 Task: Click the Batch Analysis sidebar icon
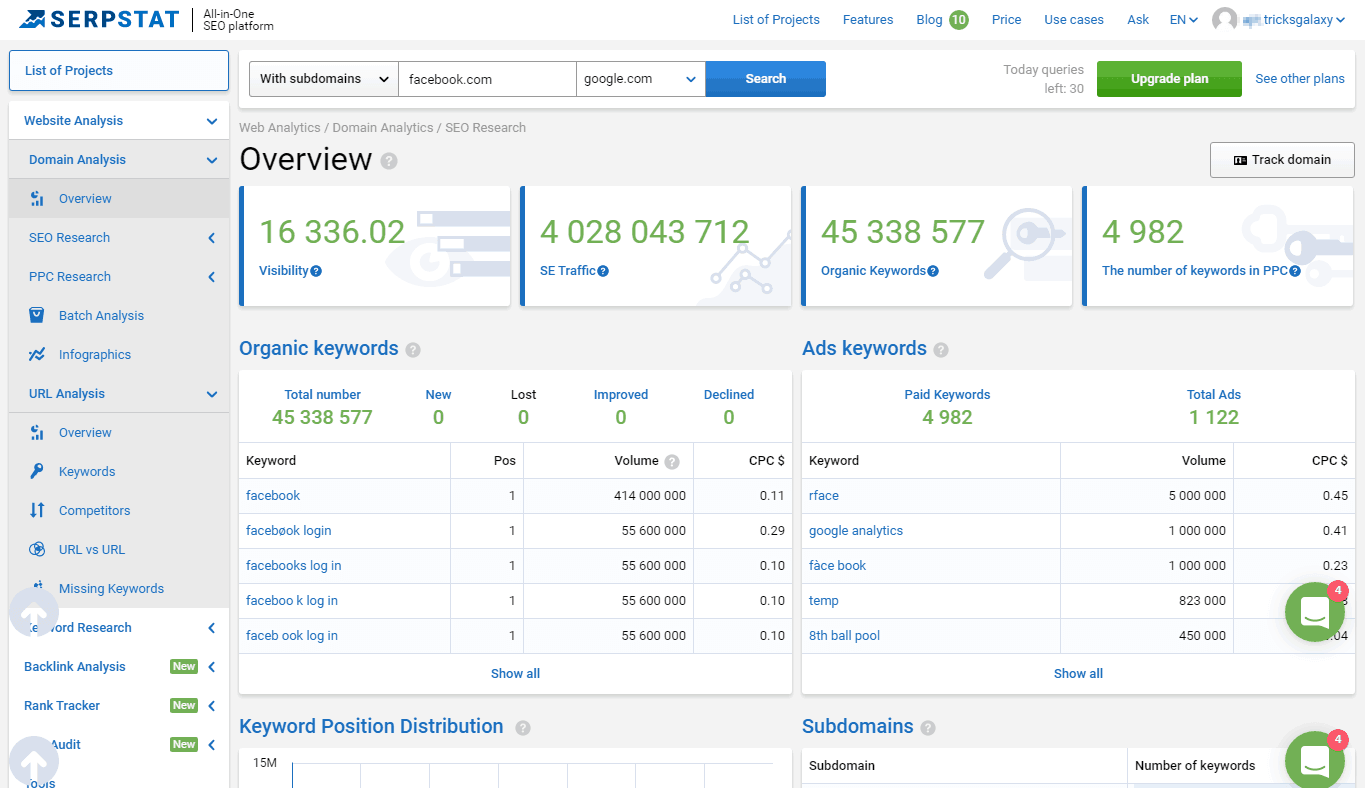[37, 315]
